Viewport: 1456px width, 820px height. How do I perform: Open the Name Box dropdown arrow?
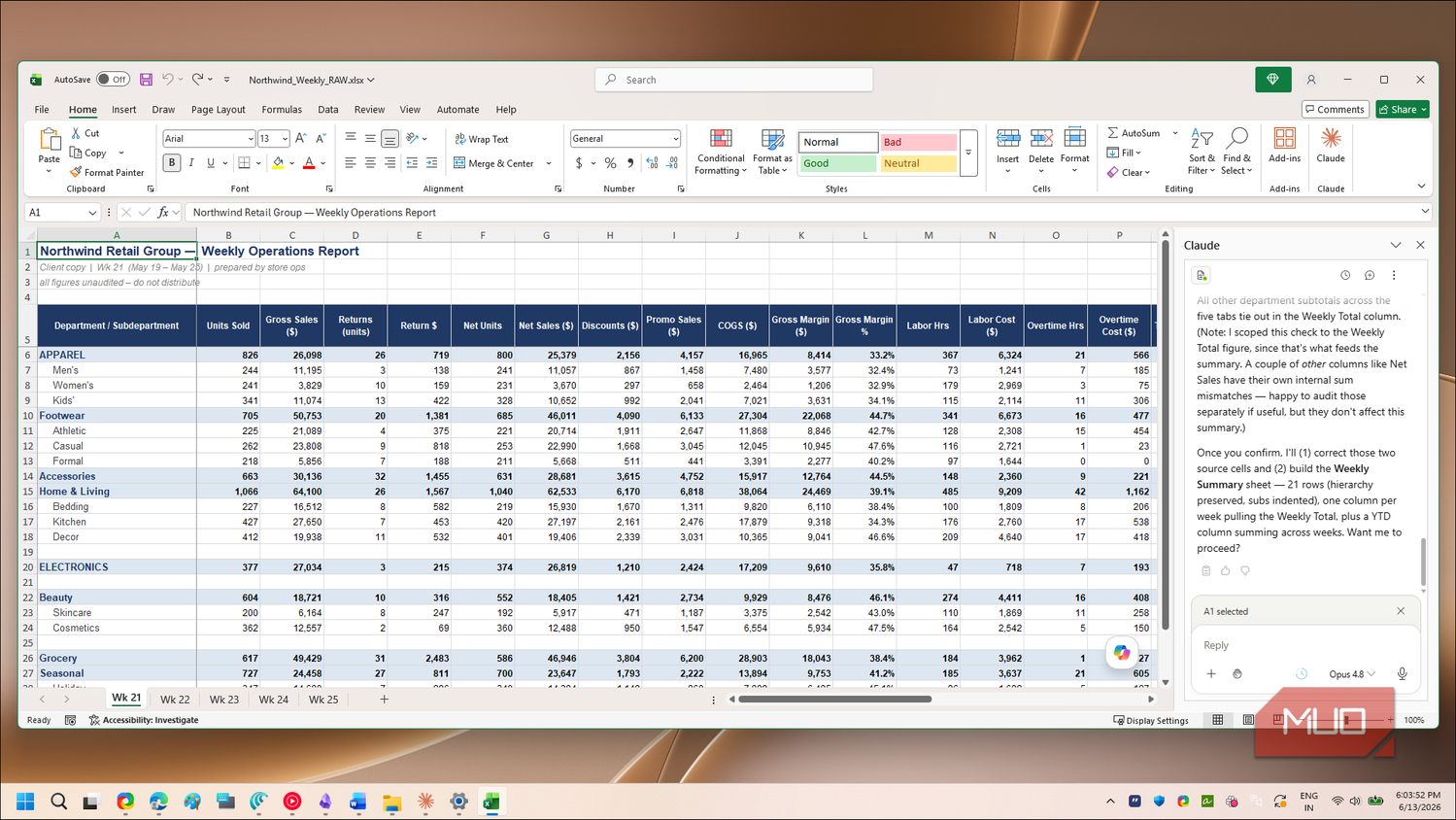coord(92,213)
